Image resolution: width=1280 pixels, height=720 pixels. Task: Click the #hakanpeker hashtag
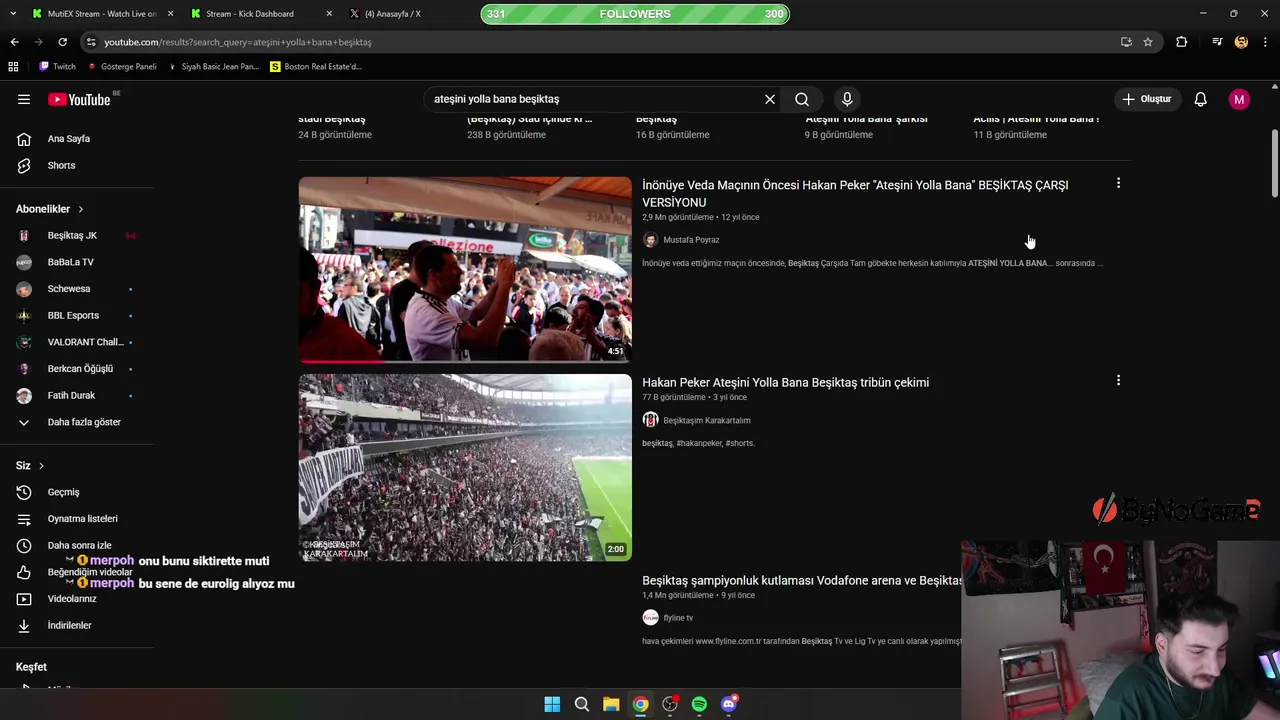point(699,443)
